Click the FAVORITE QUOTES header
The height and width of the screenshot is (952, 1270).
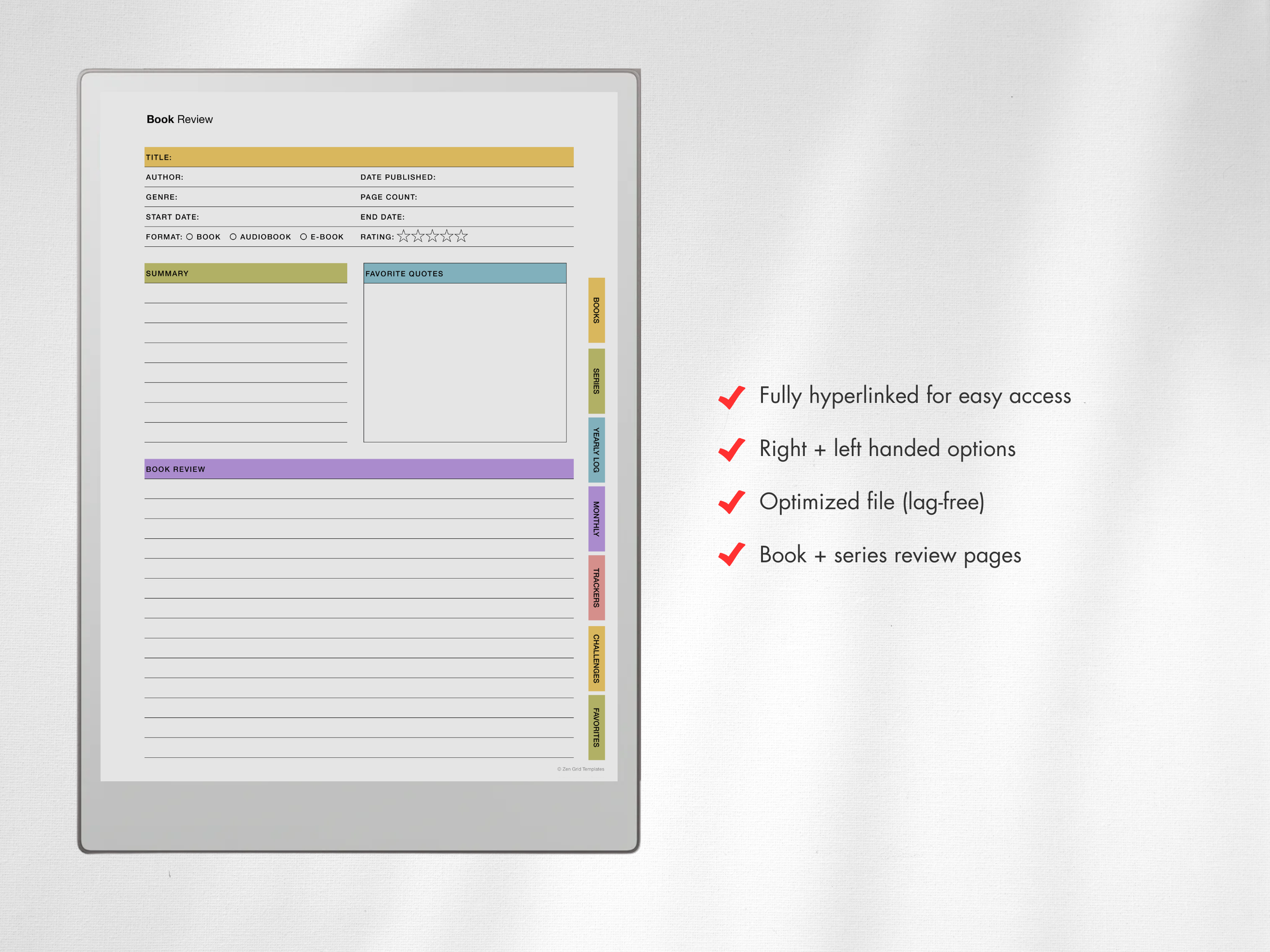click(x=465, y=274)
